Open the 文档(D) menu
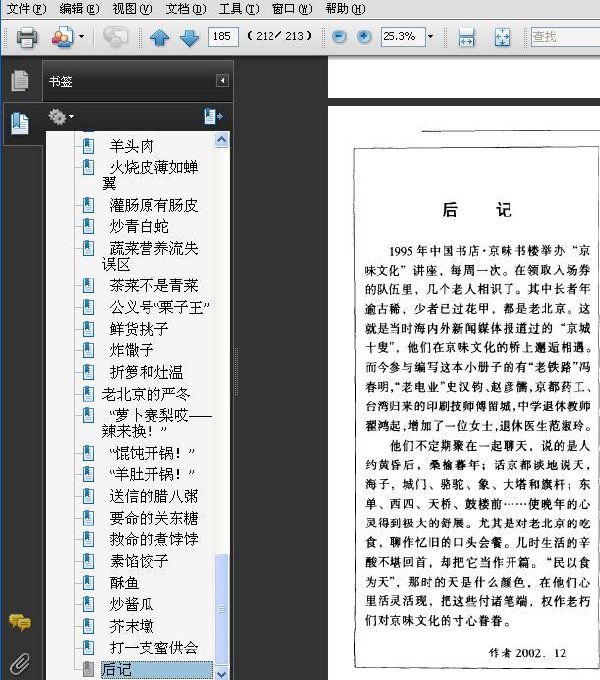 click(186, 8)
